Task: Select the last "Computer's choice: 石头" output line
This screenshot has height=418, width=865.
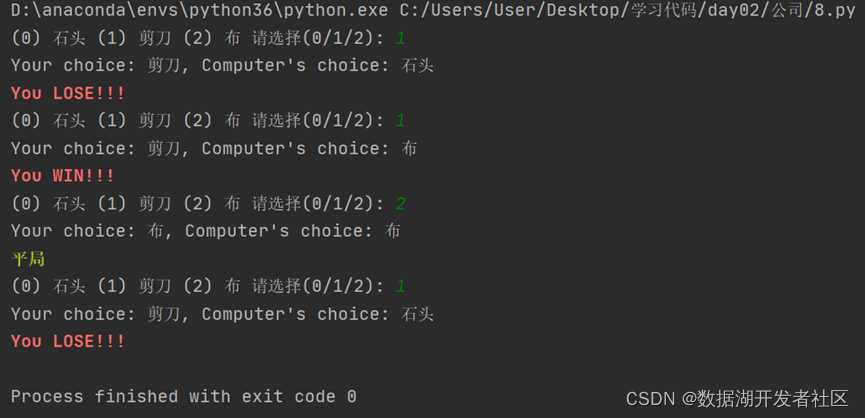Action: [318, 314]
